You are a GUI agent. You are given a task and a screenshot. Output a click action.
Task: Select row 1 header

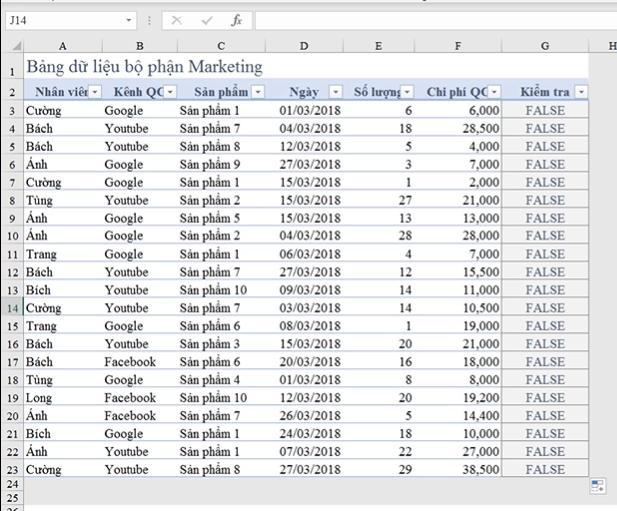point(12,66)
